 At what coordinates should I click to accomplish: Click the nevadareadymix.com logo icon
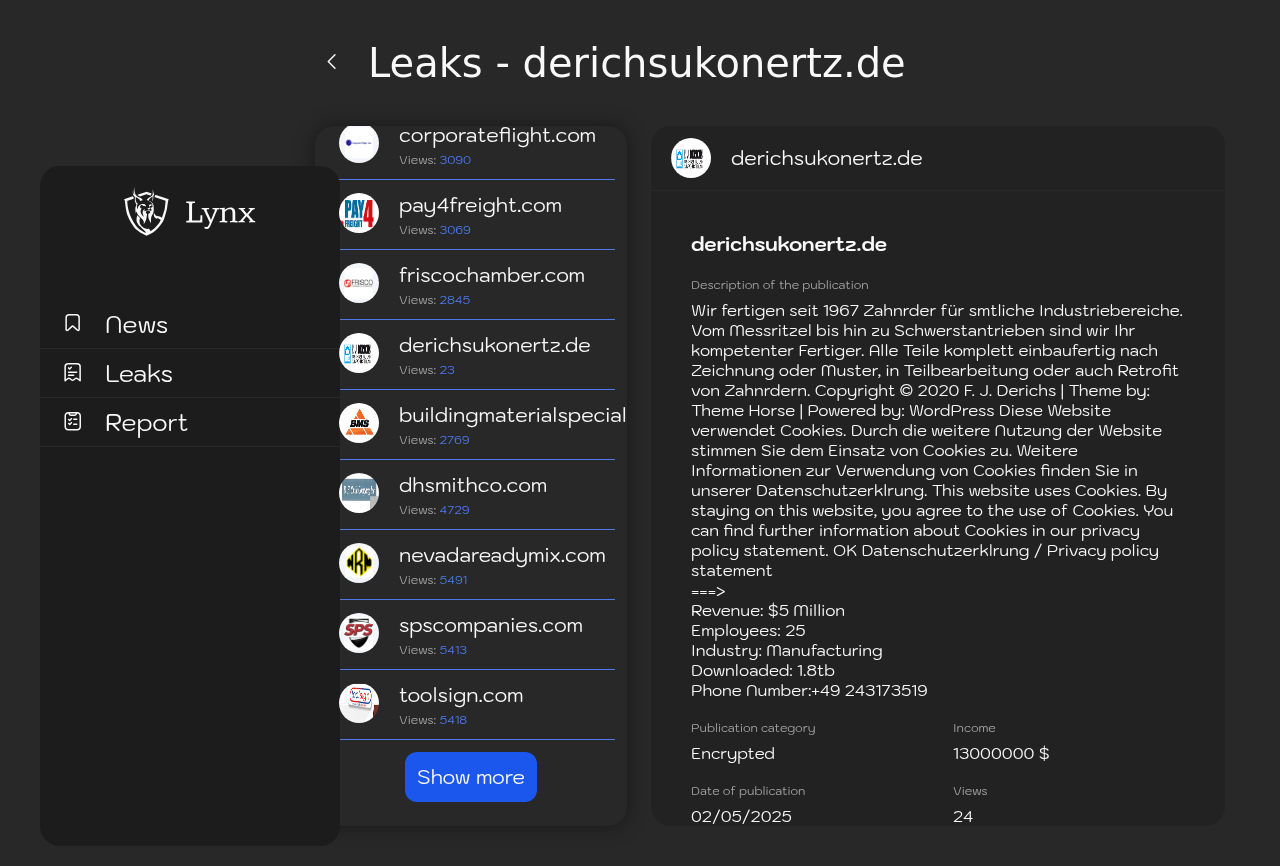click(359, 563)
